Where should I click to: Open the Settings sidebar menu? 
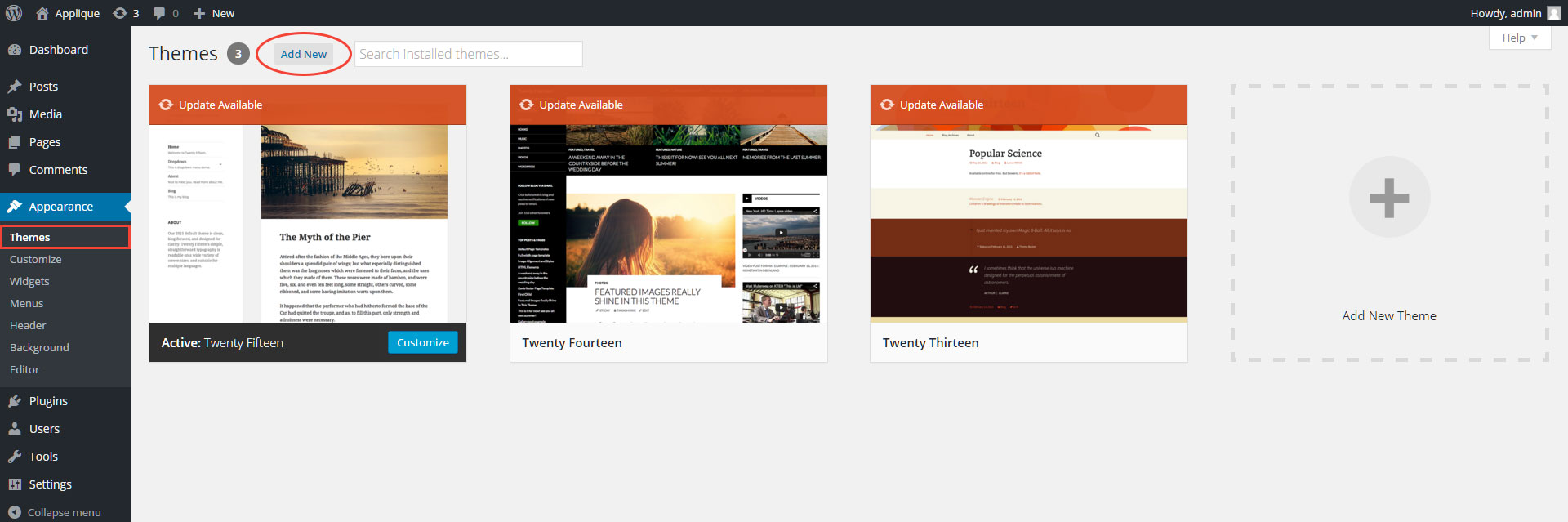click(x=50, y=484)
